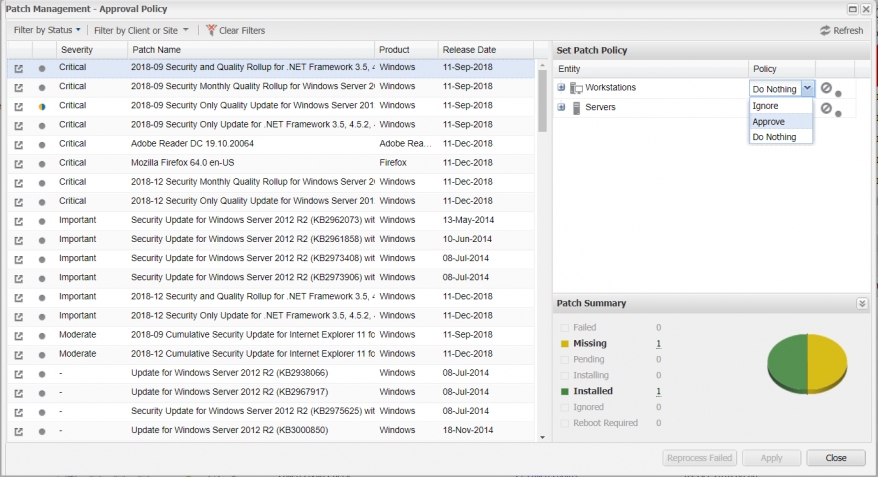
Task: Click status dot of KB3000850 row
Action: (42, 431)
